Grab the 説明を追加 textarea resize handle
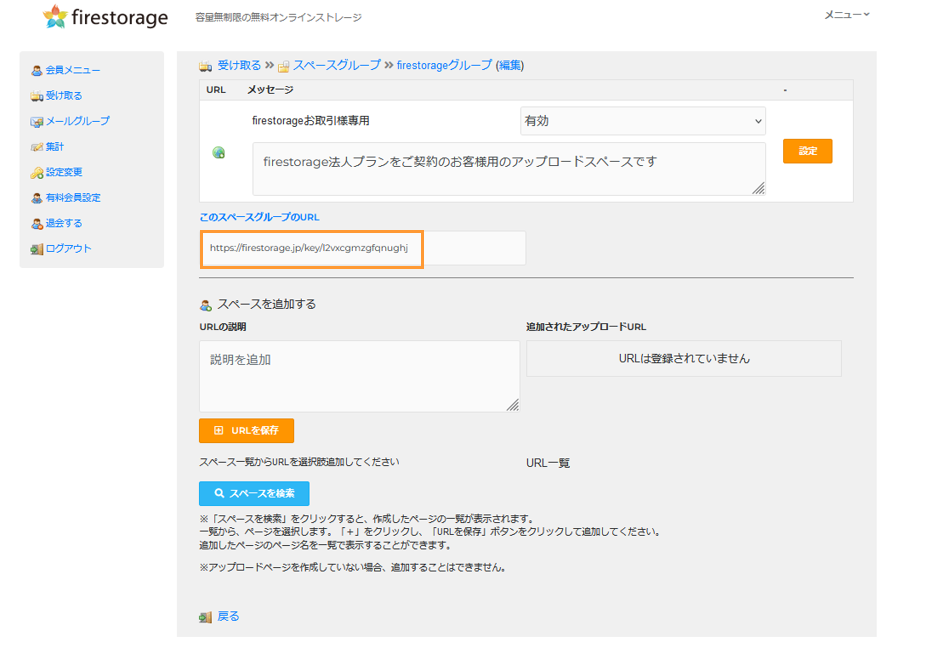The image size is (927, 651). click(x=513, y=405)
